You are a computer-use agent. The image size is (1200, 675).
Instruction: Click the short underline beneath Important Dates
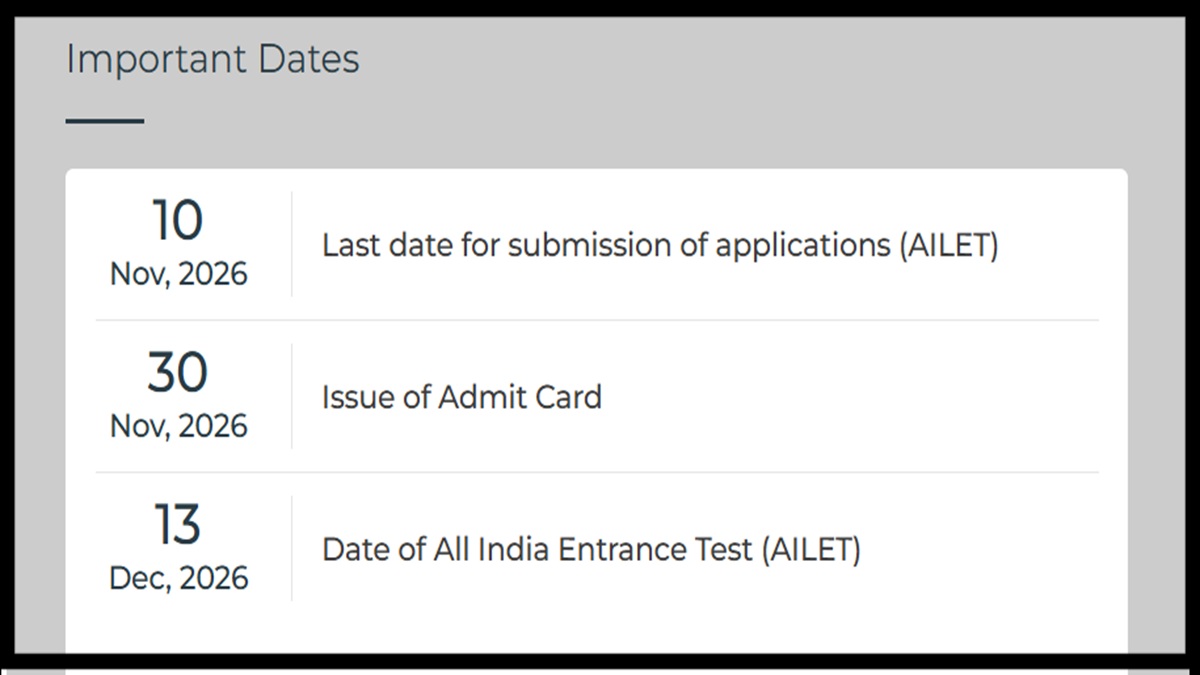click(x=105, y=122)
